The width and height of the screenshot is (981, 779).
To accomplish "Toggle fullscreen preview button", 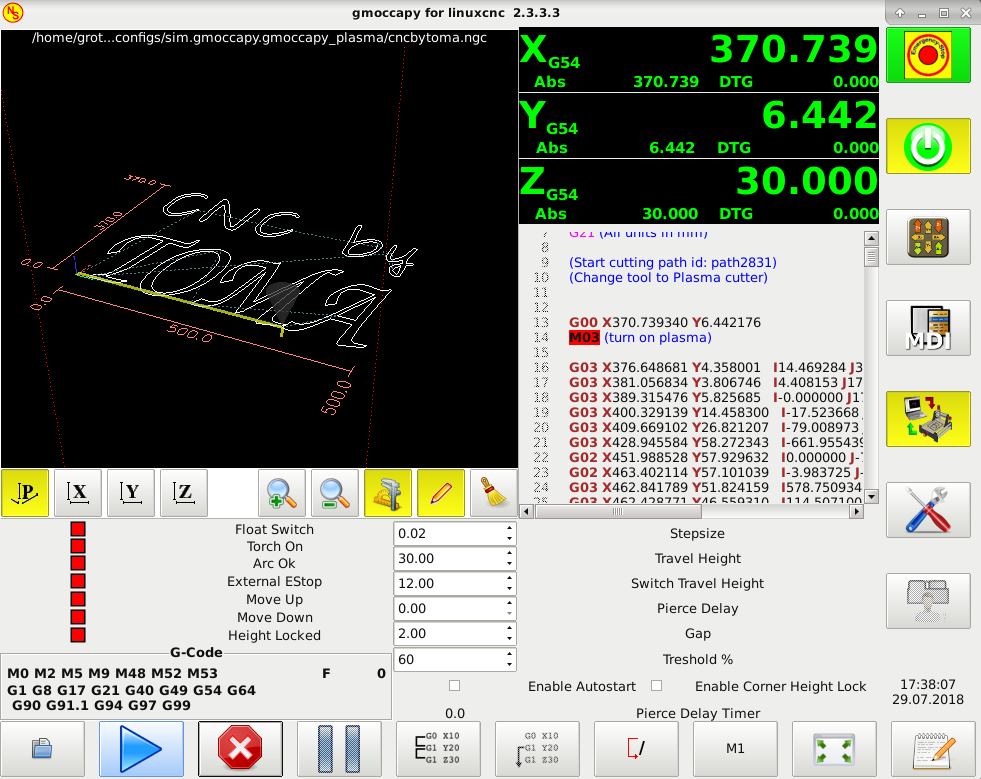I will click(x=835, y=748).
